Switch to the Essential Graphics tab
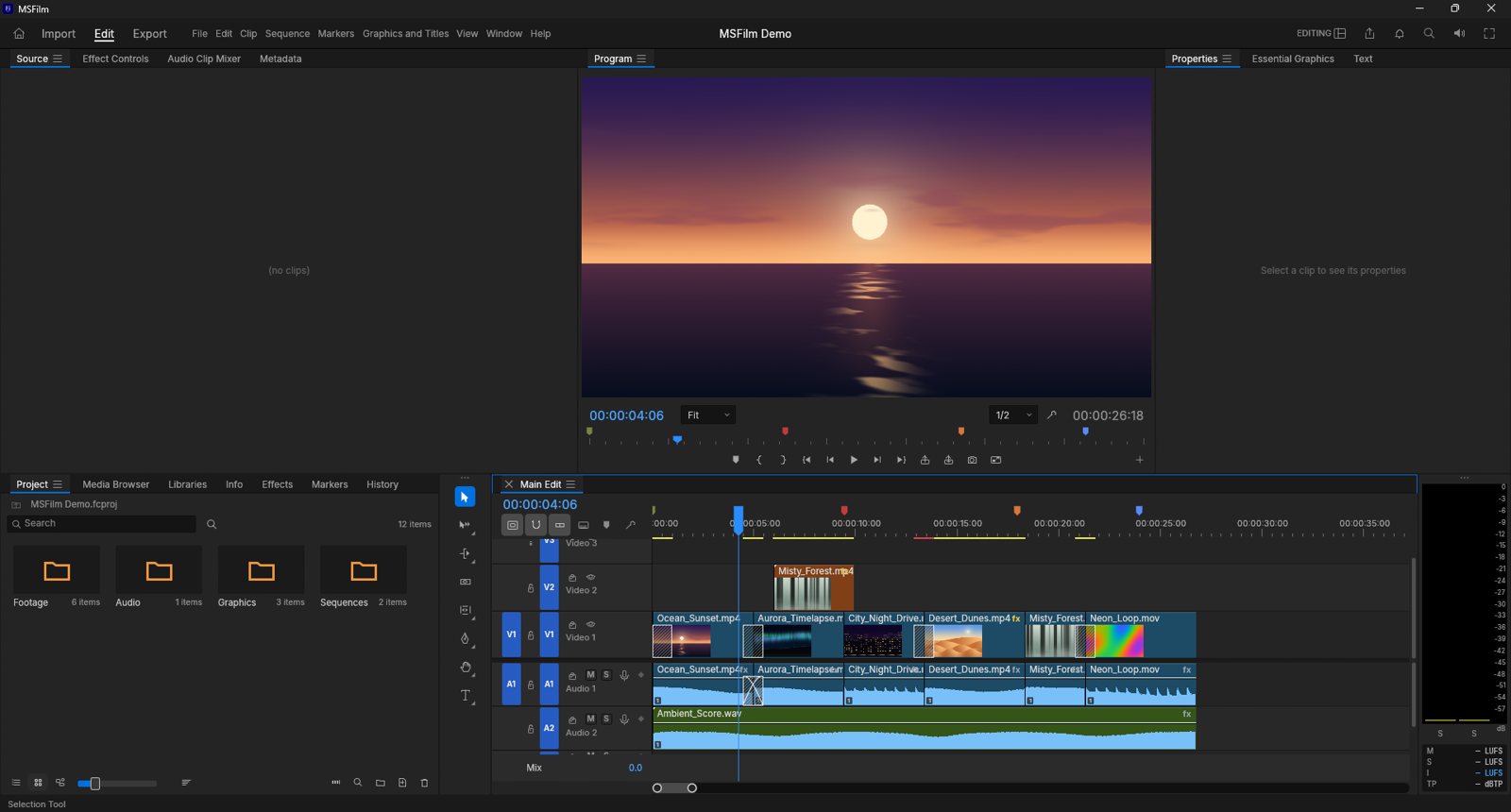Screen dimensions: 1511x812 [x=1293, y=59]
